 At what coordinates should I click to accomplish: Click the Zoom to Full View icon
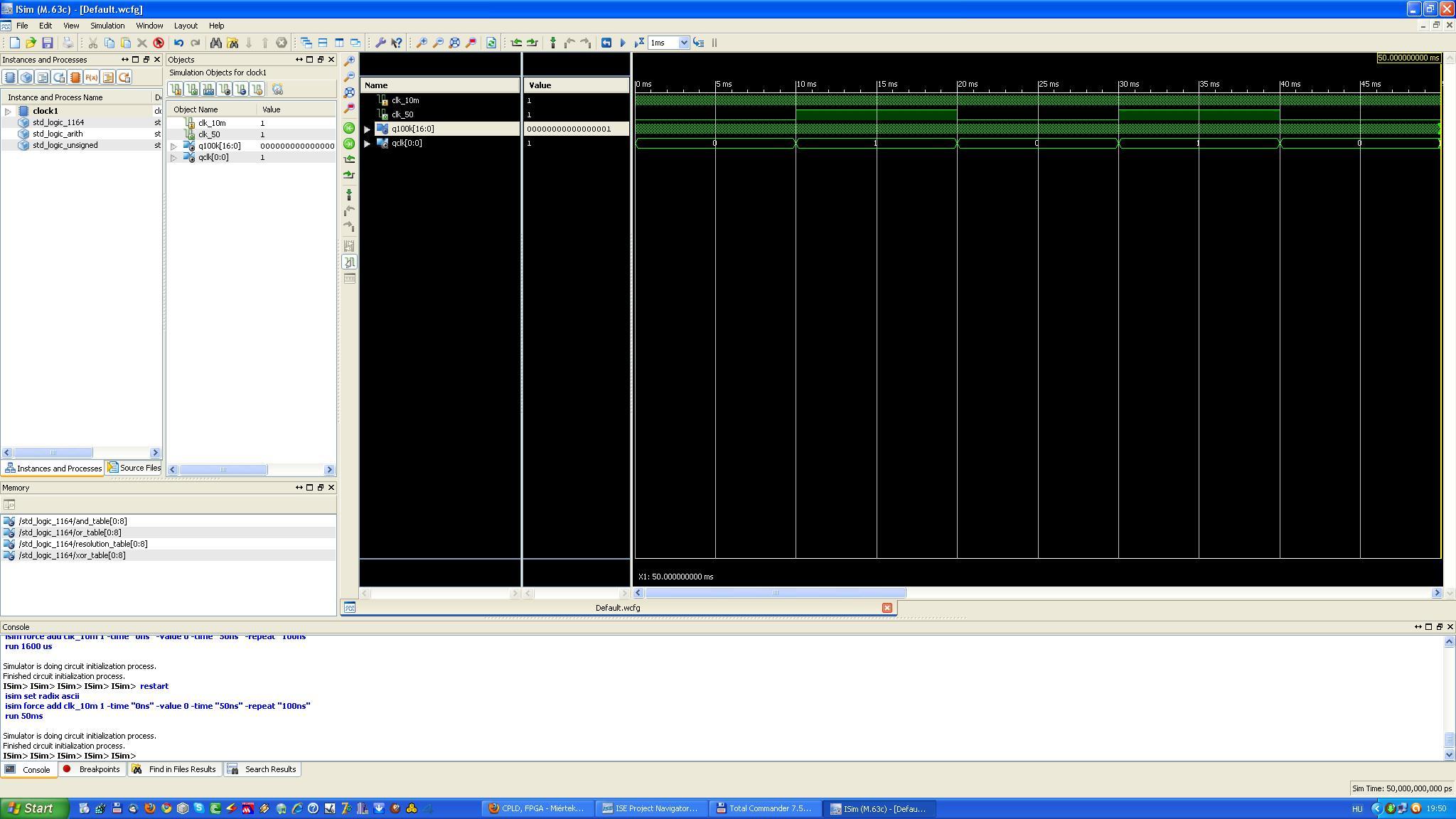coord(454,43)
